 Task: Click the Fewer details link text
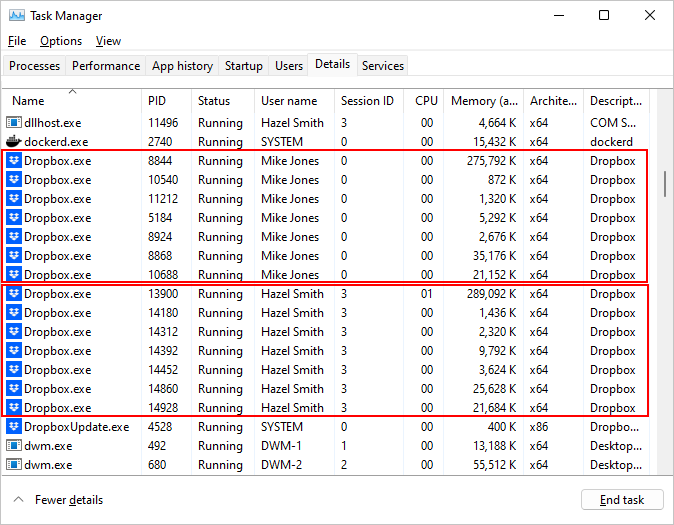point(69,500)
